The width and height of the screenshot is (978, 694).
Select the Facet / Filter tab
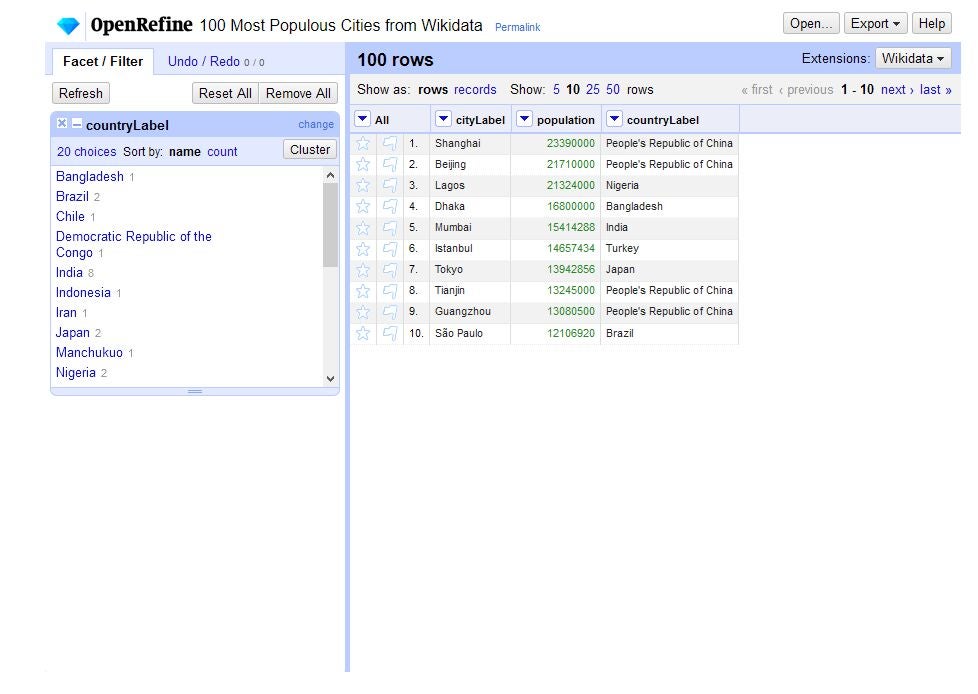(x=101, y=61)
